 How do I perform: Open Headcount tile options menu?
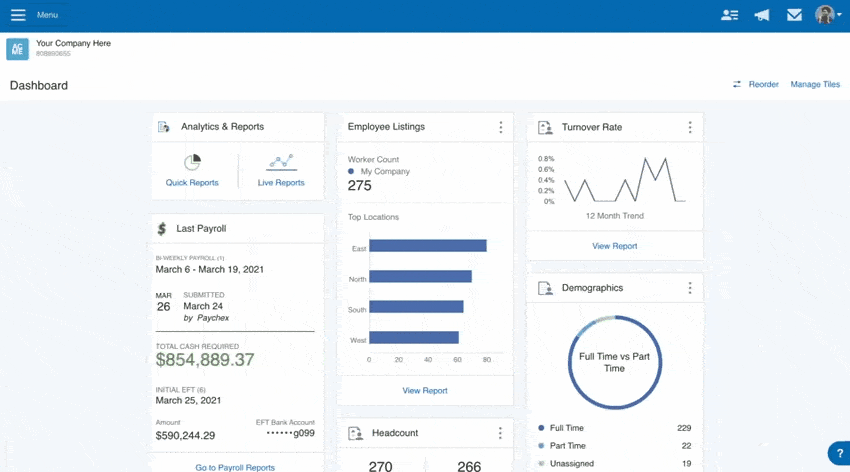tap(501, 433)
